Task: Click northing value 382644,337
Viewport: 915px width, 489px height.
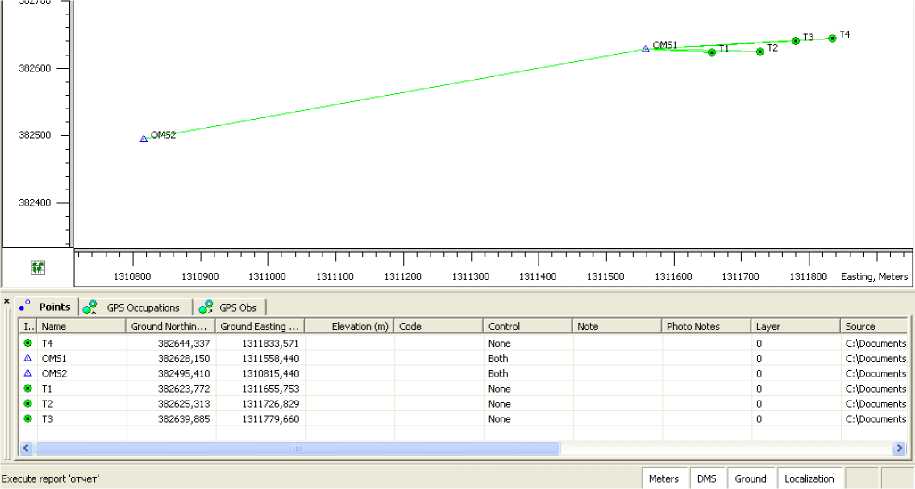Action: pos(184,343)
